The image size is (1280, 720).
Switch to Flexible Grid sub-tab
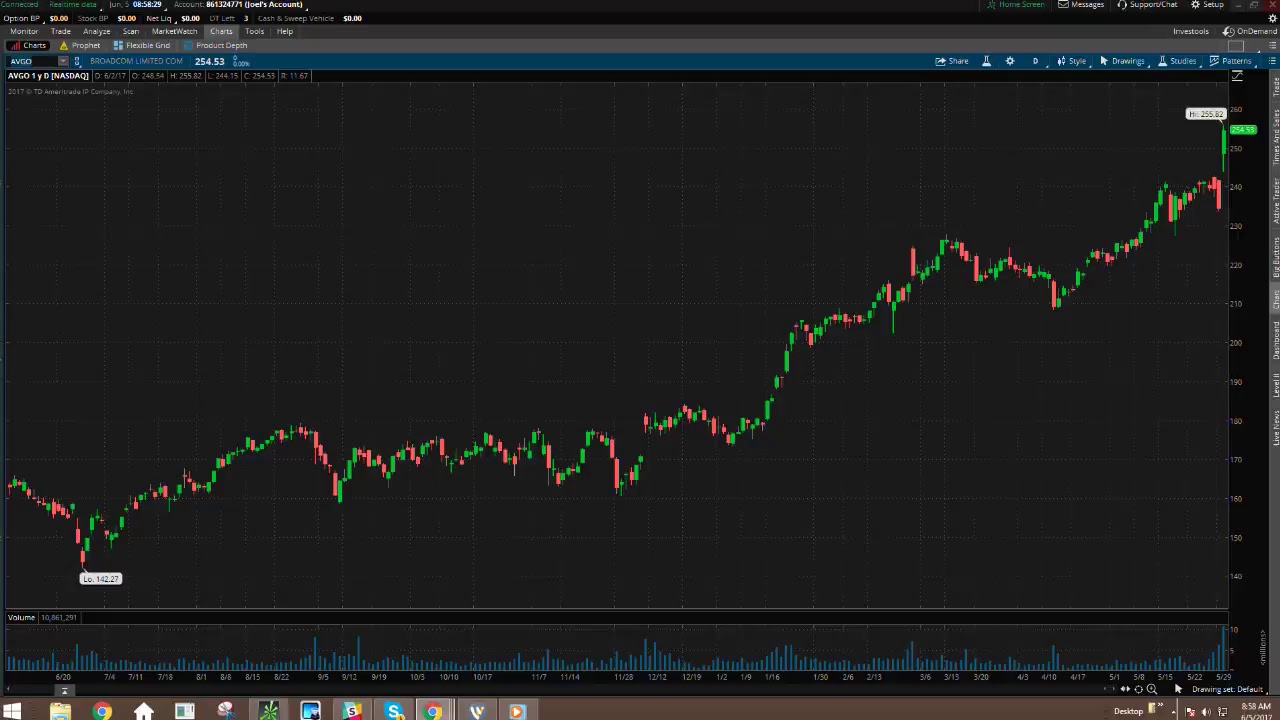(141, 45)
